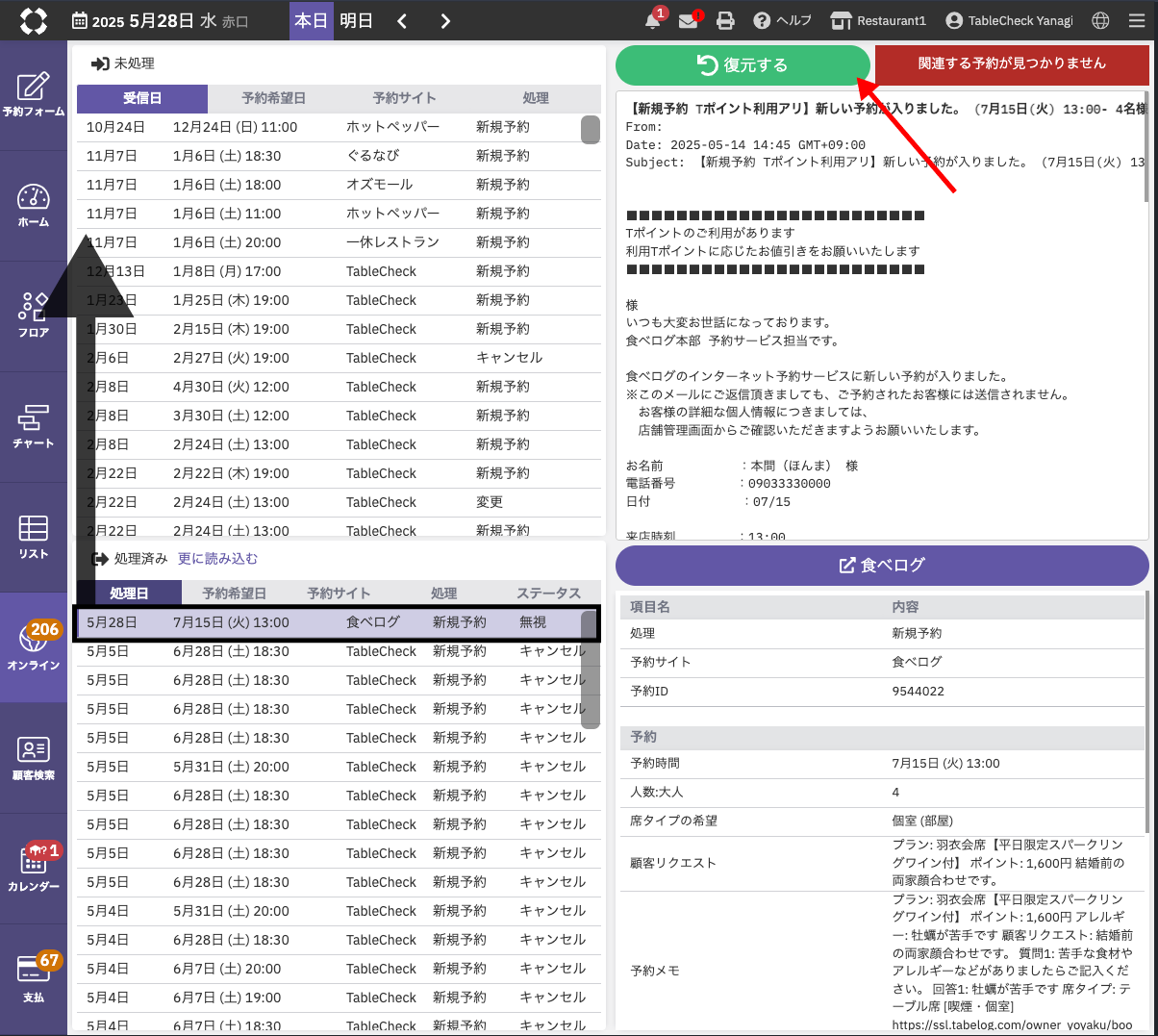Open オンライン section in sidebar
This screenshot has width=1158, height=1036.
(34, 647)
